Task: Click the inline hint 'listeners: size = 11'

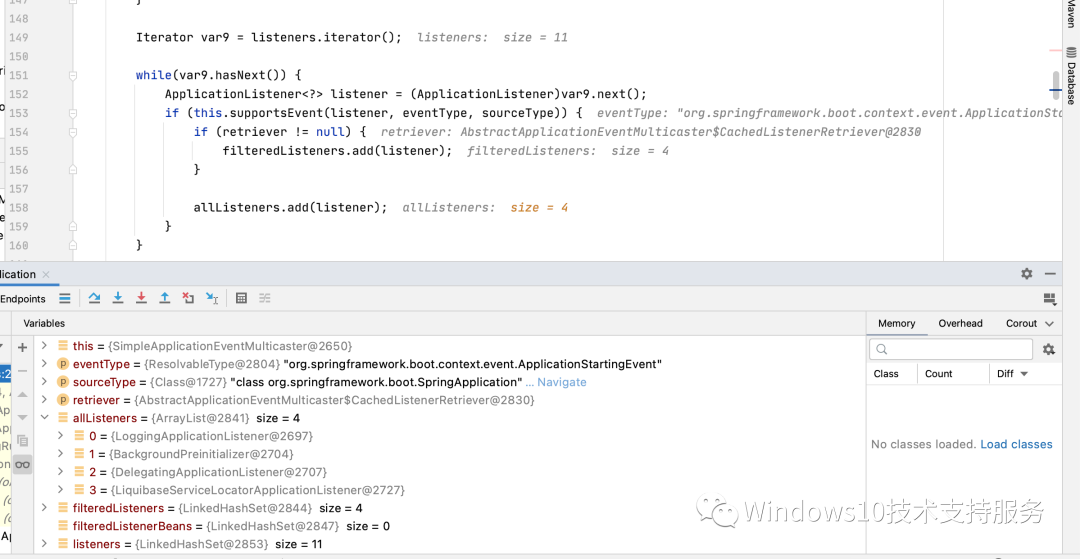Action: (x=492, y=37)
